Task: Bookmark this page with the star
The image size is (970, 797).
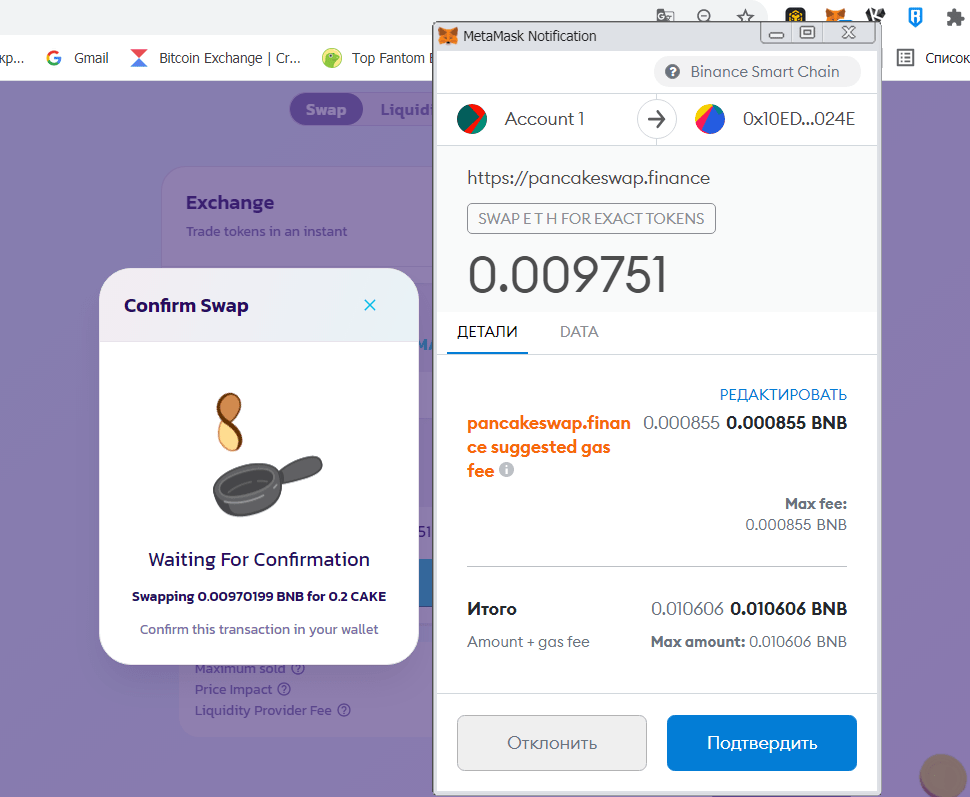Action: tap(745, 16)
